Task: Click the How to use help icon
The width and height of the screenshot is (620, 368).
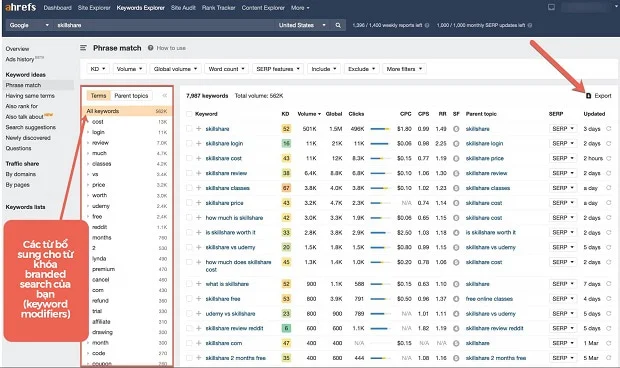Action: tap(151, 48)
